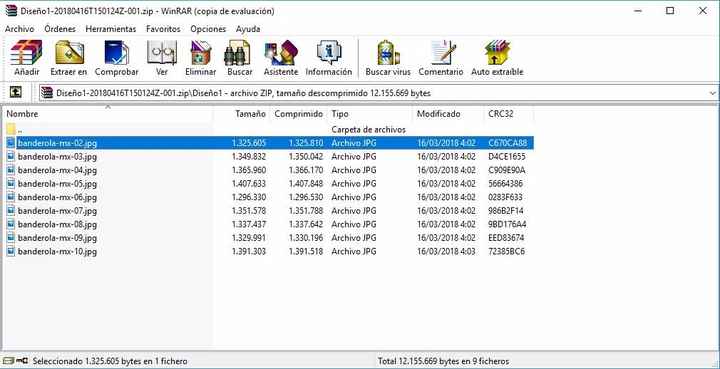Sort files by Comprimido column header
Image resolution: width=720 pixels, height=369 pixels.
point(298,114)
